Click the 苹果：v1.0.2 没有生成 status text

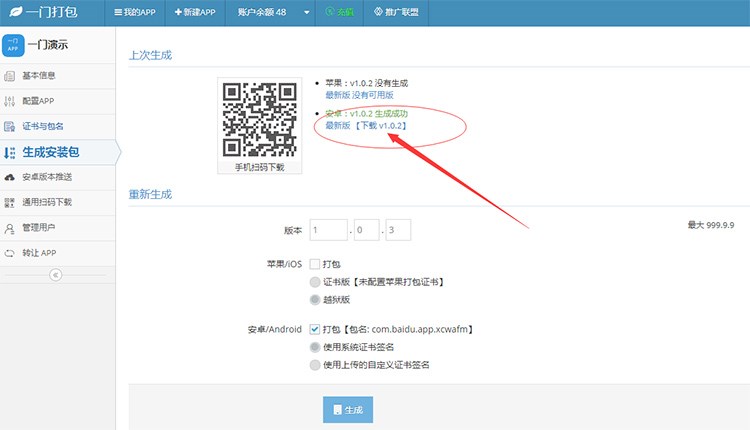click(x=366, y=83)
